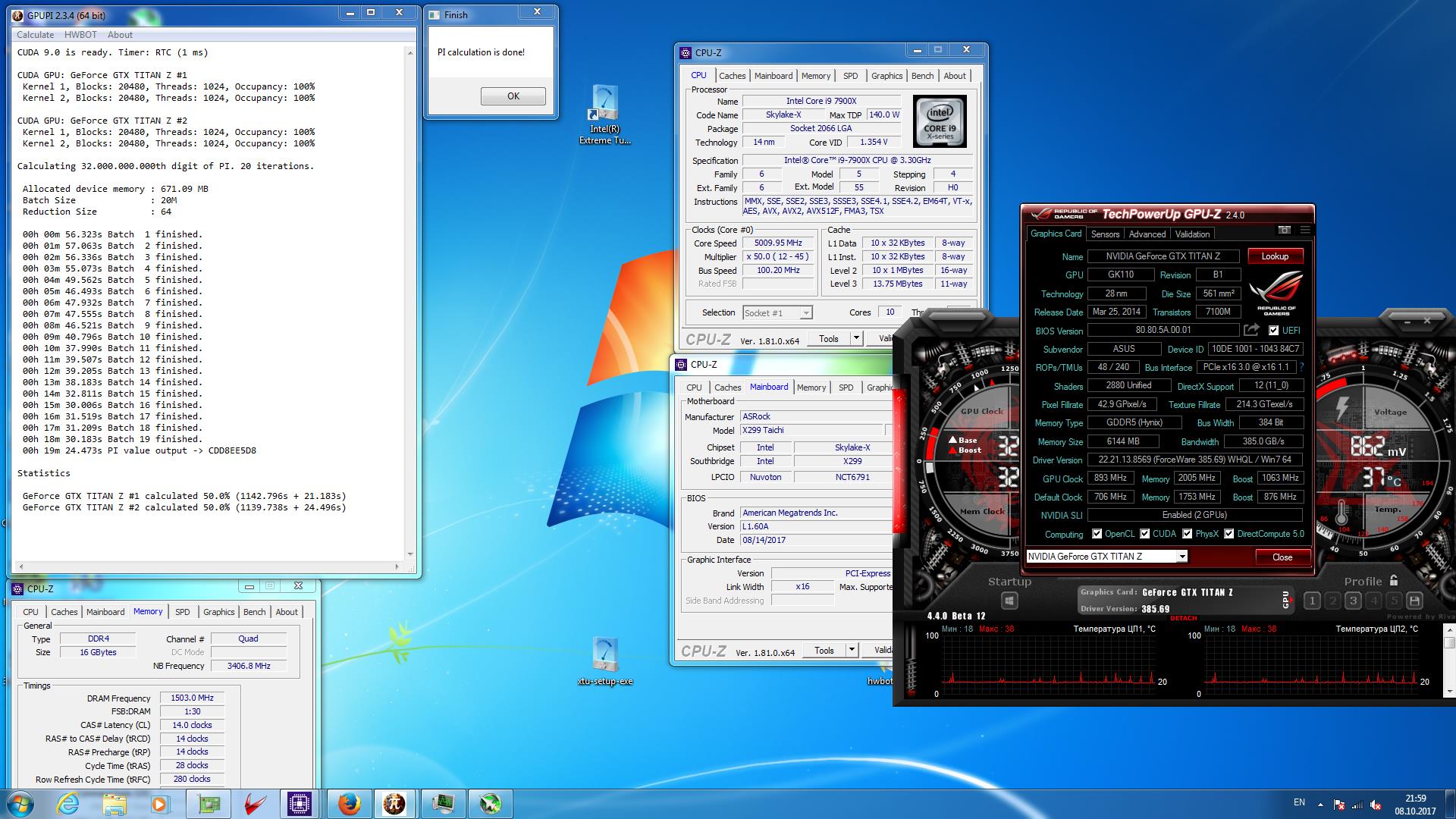Click the Lookup button in GPU-Z
The height and width of the screenshot is (819, 1456).
point(1275,256)
